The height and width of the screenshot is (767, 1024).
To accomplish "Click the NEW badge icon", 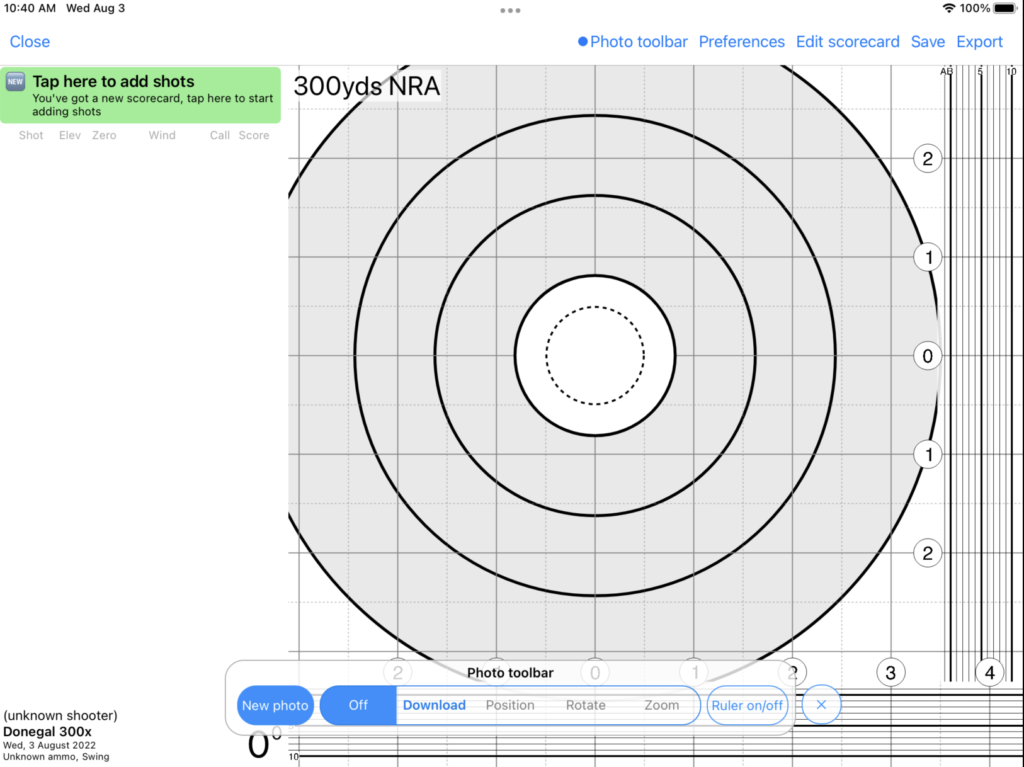I will pos(16,83).
